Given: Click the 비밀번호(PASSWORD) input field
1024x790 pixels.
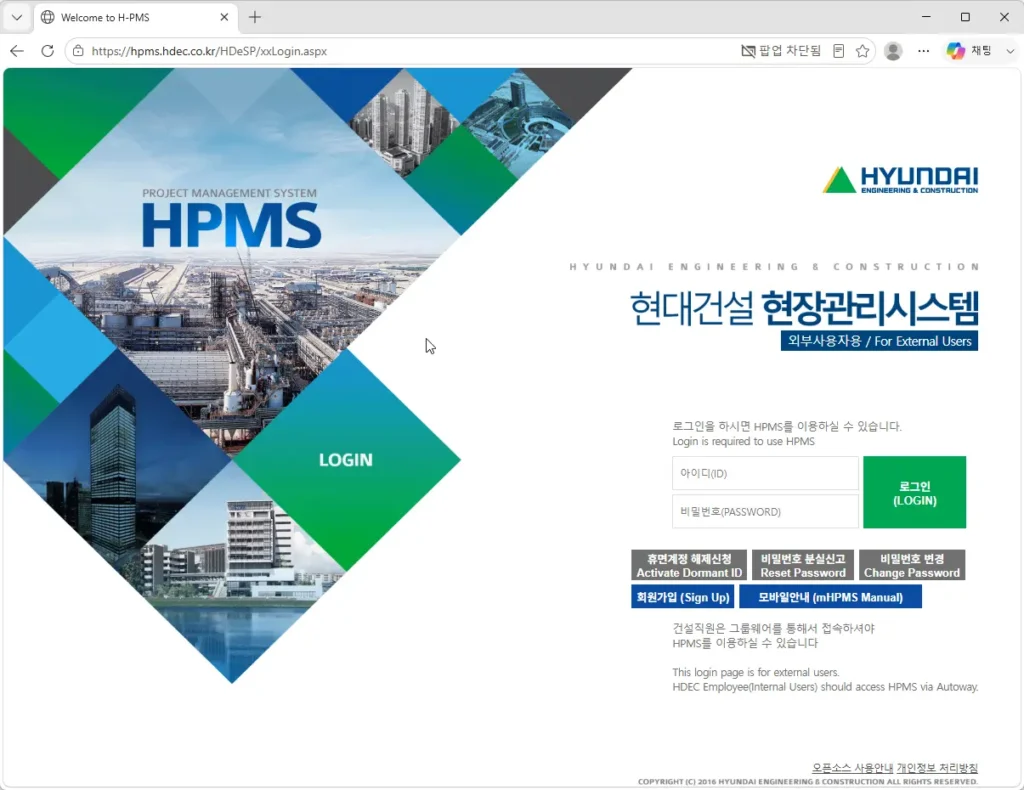Looking at the screenshot, I should click(765, 511).
